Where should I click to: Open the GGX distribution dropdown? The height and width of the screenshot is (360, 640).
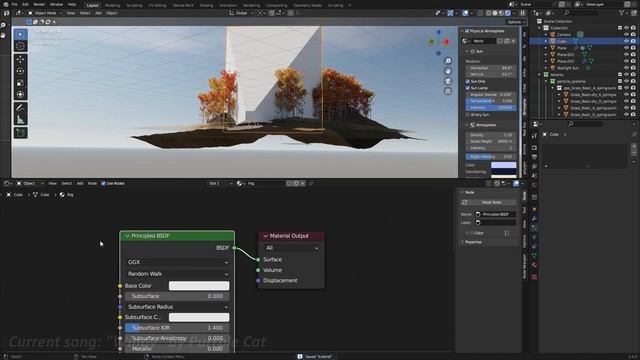pyautogui.click(x=178, y=262)
